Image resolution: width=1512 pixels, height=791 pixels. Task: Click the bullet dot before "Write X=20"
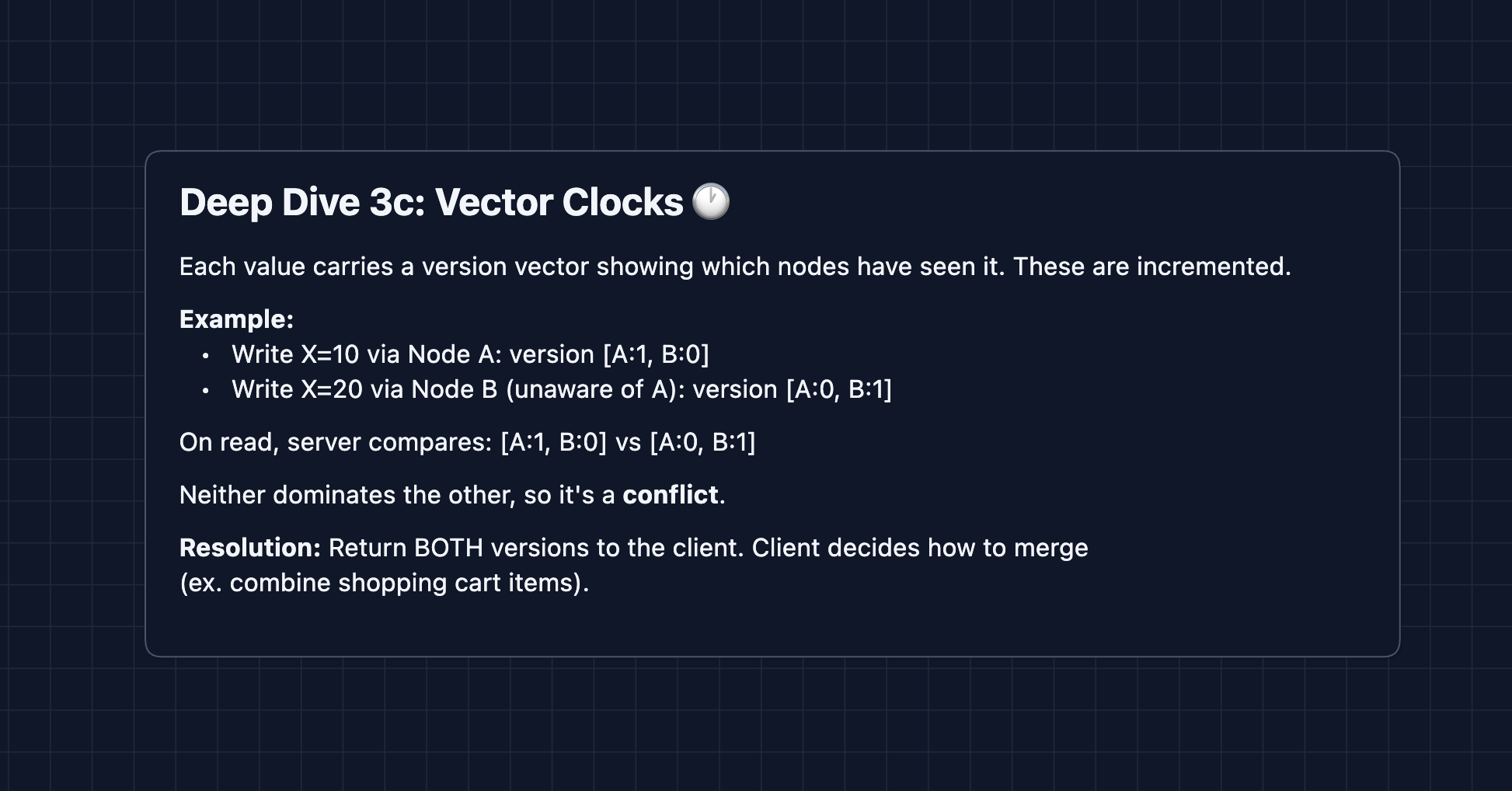(x=205, y=391)
